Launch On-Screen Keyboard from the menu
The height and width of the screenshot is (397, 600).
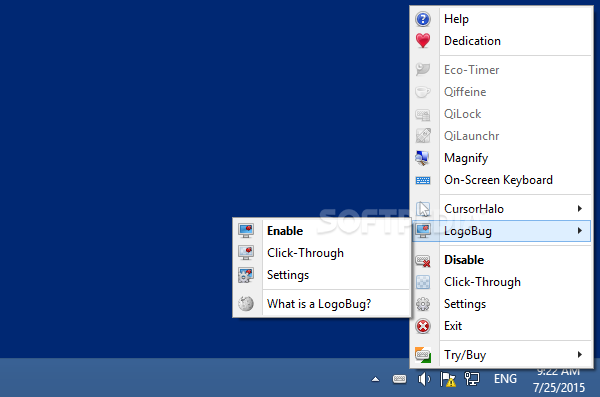(502, 180)
